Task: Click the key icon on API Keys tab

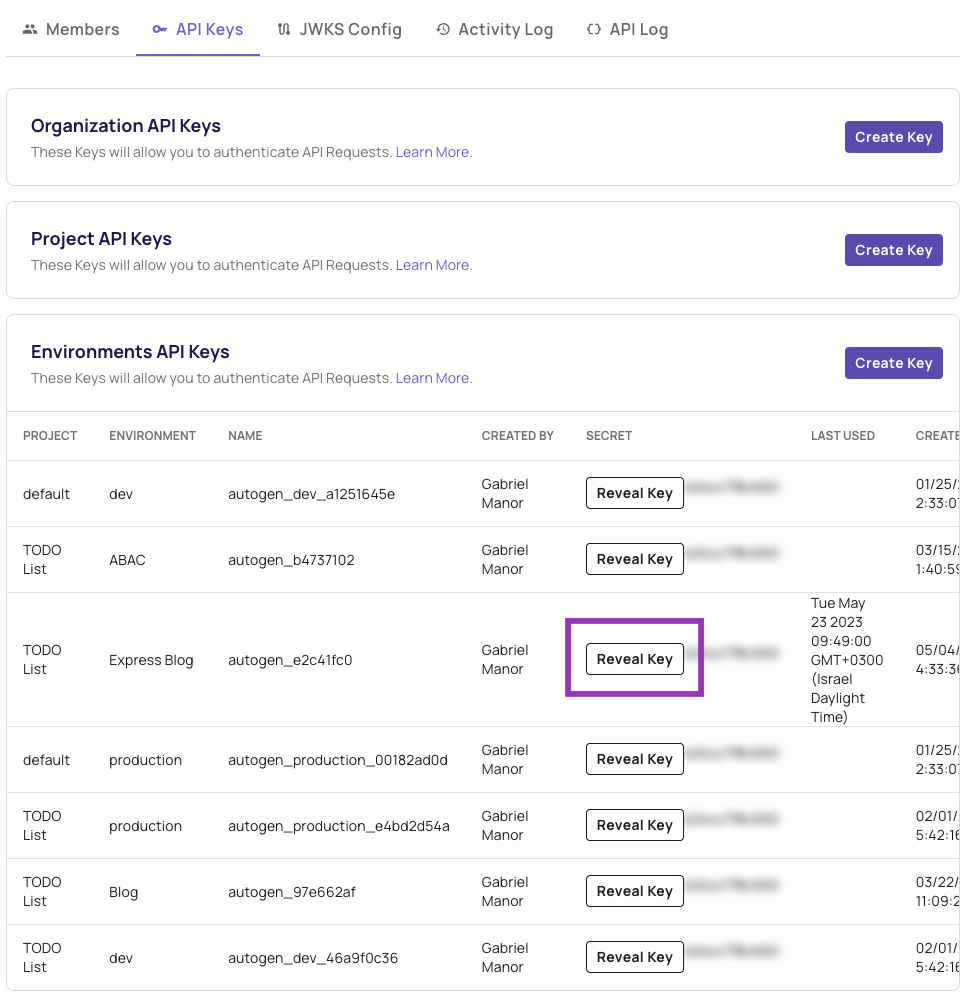Action: tap(159, 29)
